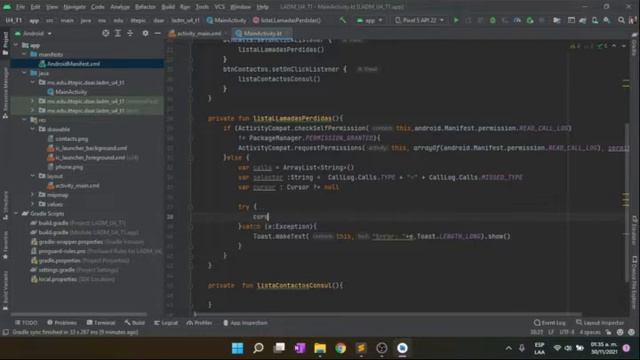Open the Layout Inspector
This screenshot has height=360, width=640.
point(600,323)
